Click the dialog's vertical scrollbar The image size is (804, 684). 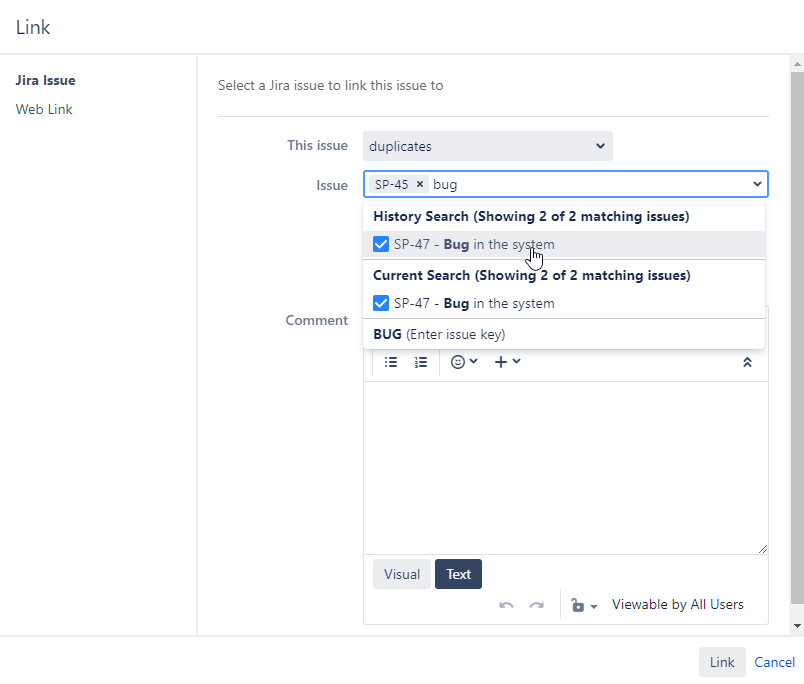pyautogui.click(x=797, y=338)
